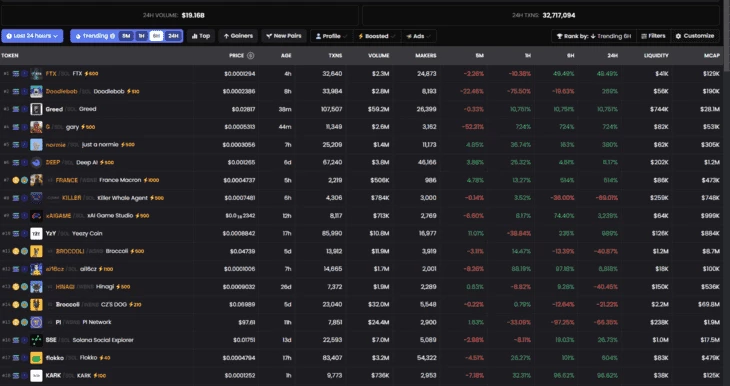The height and width of the screenshot is (386, 730).
Task: Sort by the 24H change column header
Action: (613, 55)
